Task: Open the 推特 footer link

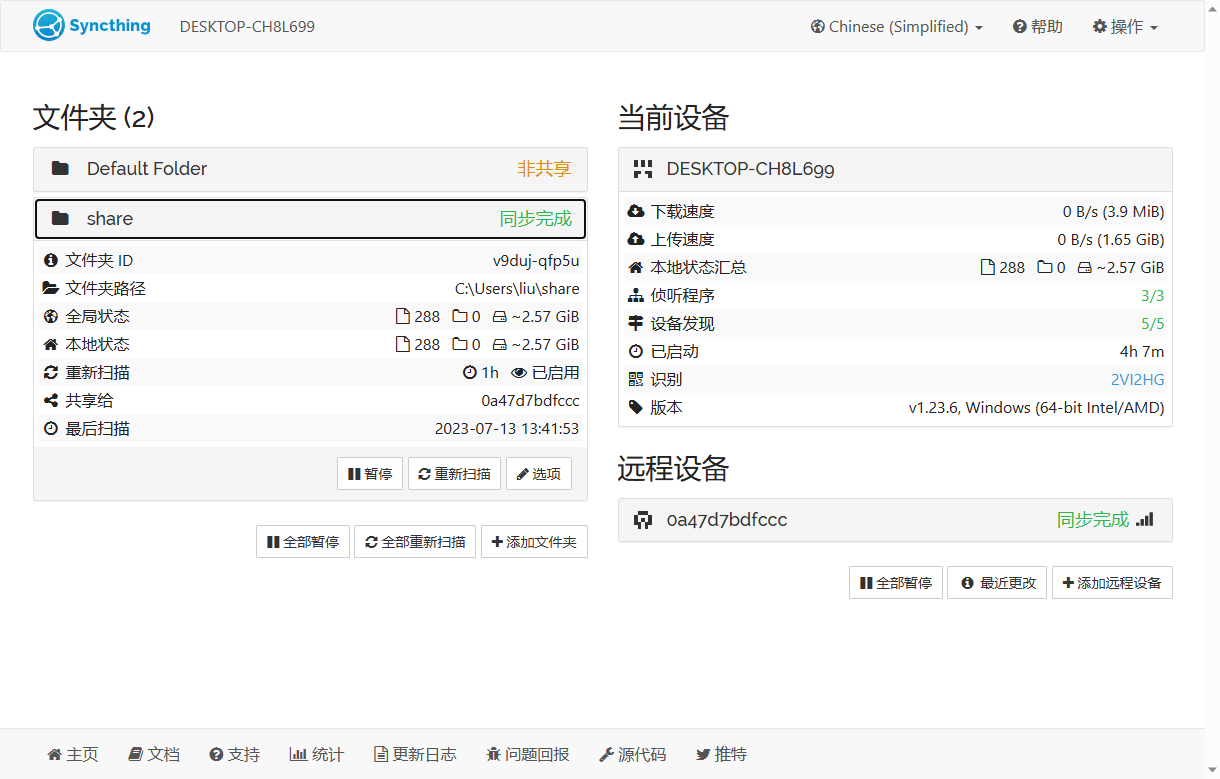Action: tap(721, 755)
